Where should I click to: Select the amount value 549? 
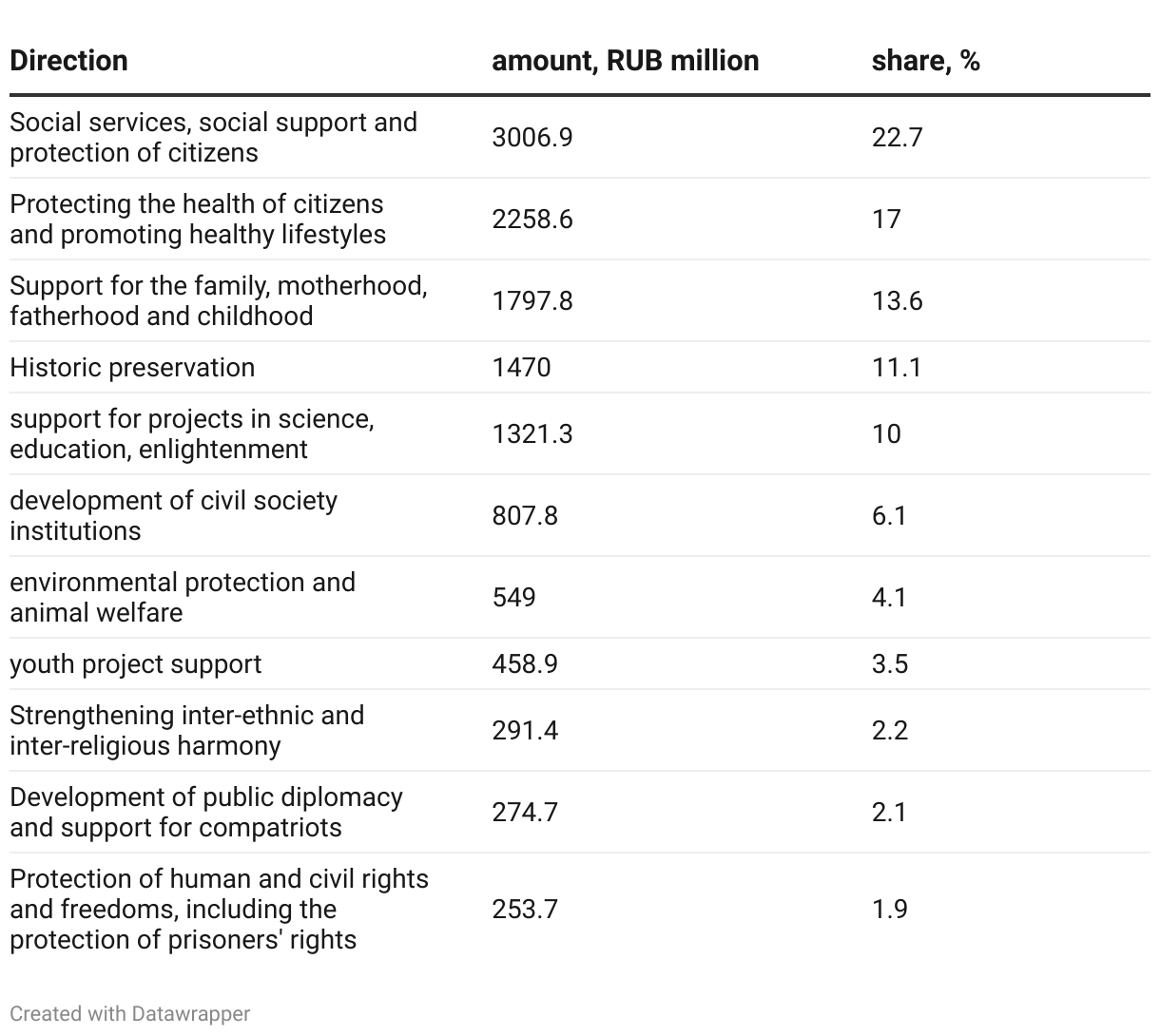click(x=513, y=598)
